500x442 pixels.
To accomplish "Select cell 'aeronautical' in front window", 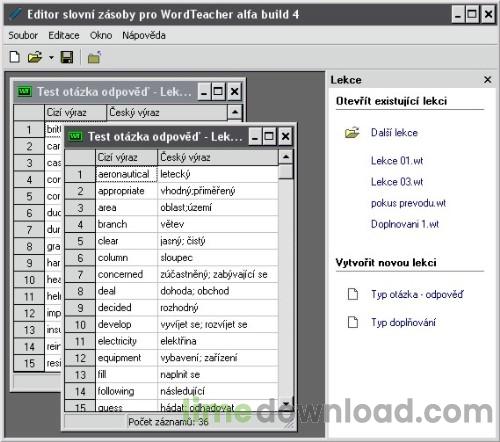I will tap(126, 174).
